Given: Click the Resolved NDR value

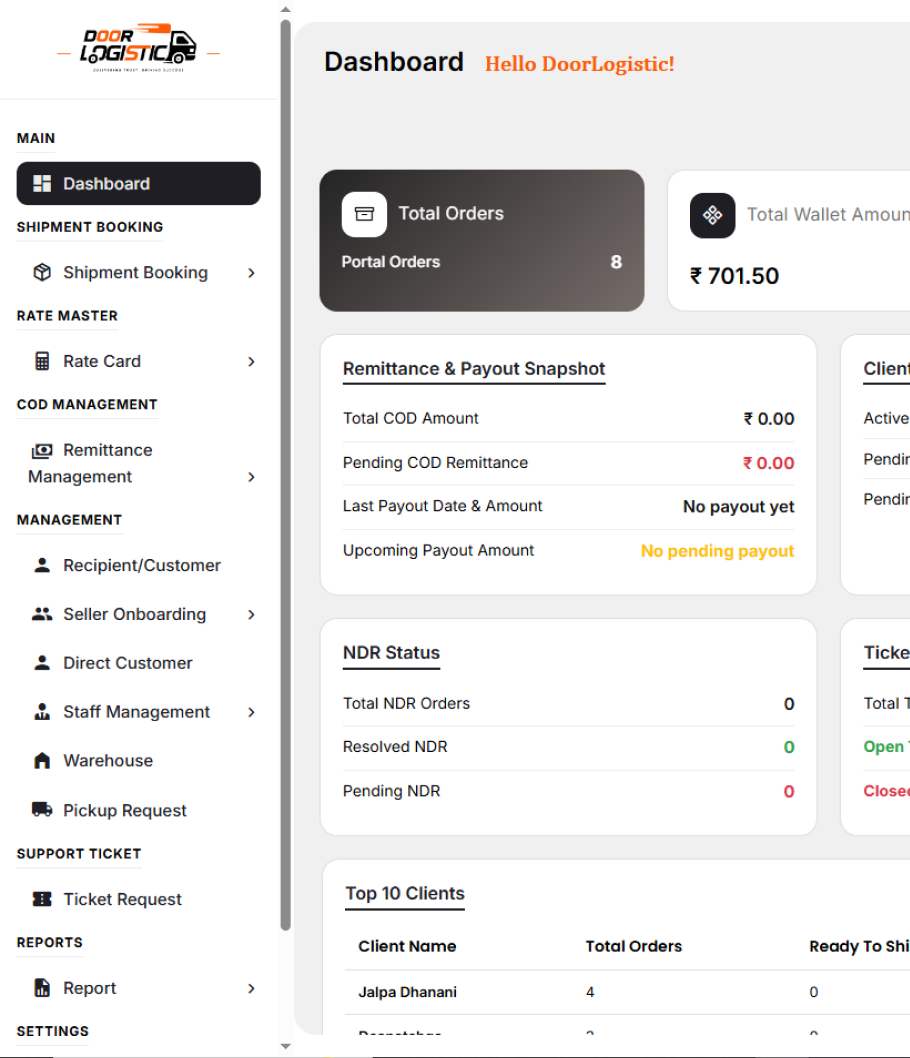Looking at the screenshot, I should (x=789, y=747).
